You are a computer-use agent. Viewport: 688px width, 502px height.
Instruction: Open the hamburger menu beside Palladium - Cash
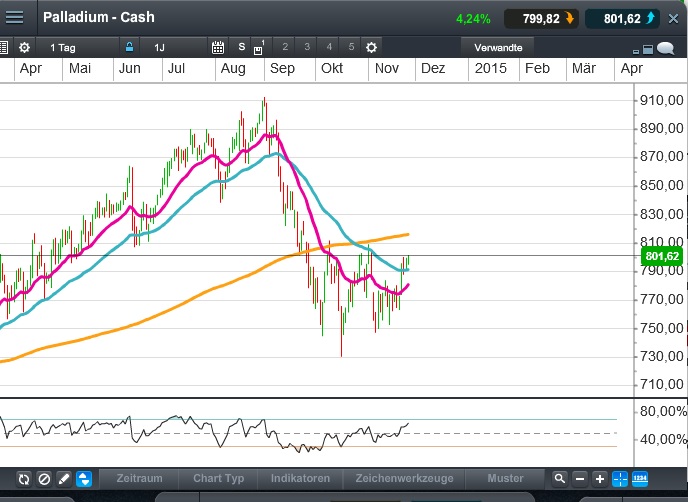coord(15,18)
